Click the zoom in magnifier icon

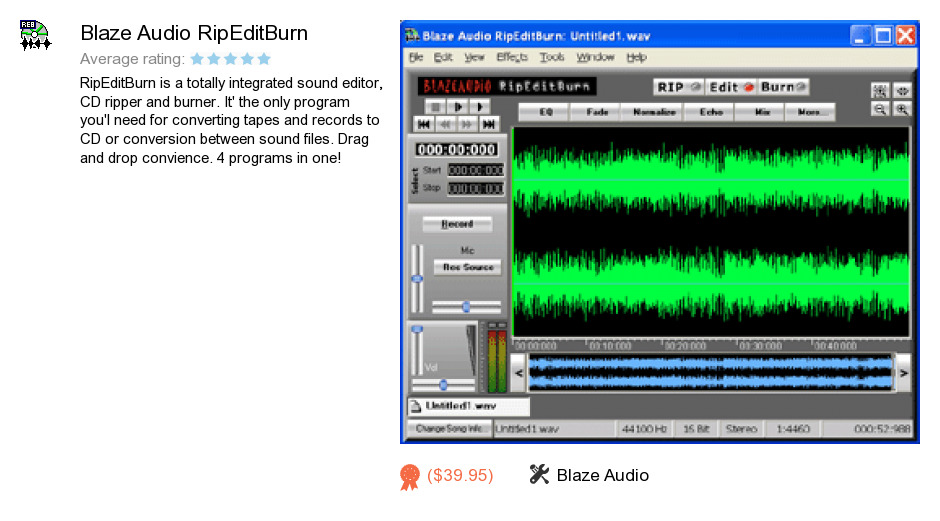902,110
